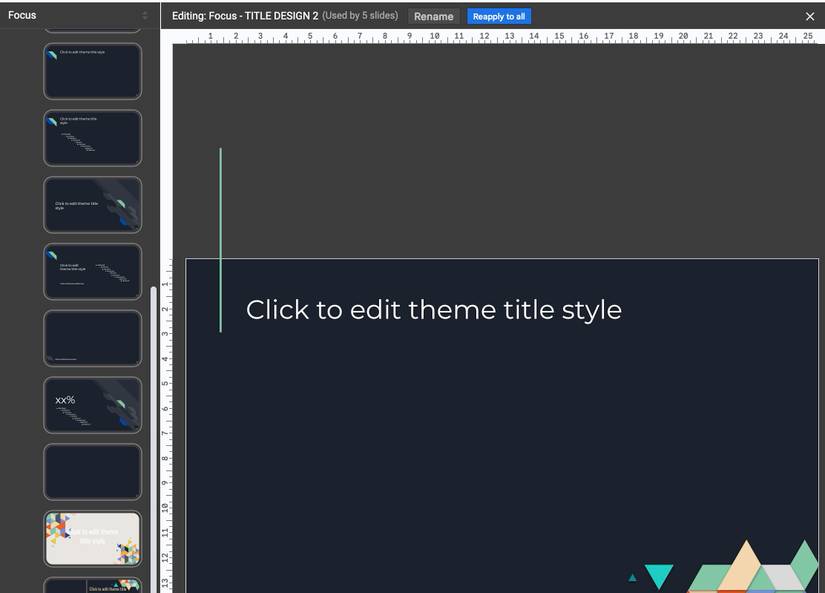This screenshot has width=825, height=593.
Task: Select the large teal inverted triangle shape
Action: (x=658, y=575)
